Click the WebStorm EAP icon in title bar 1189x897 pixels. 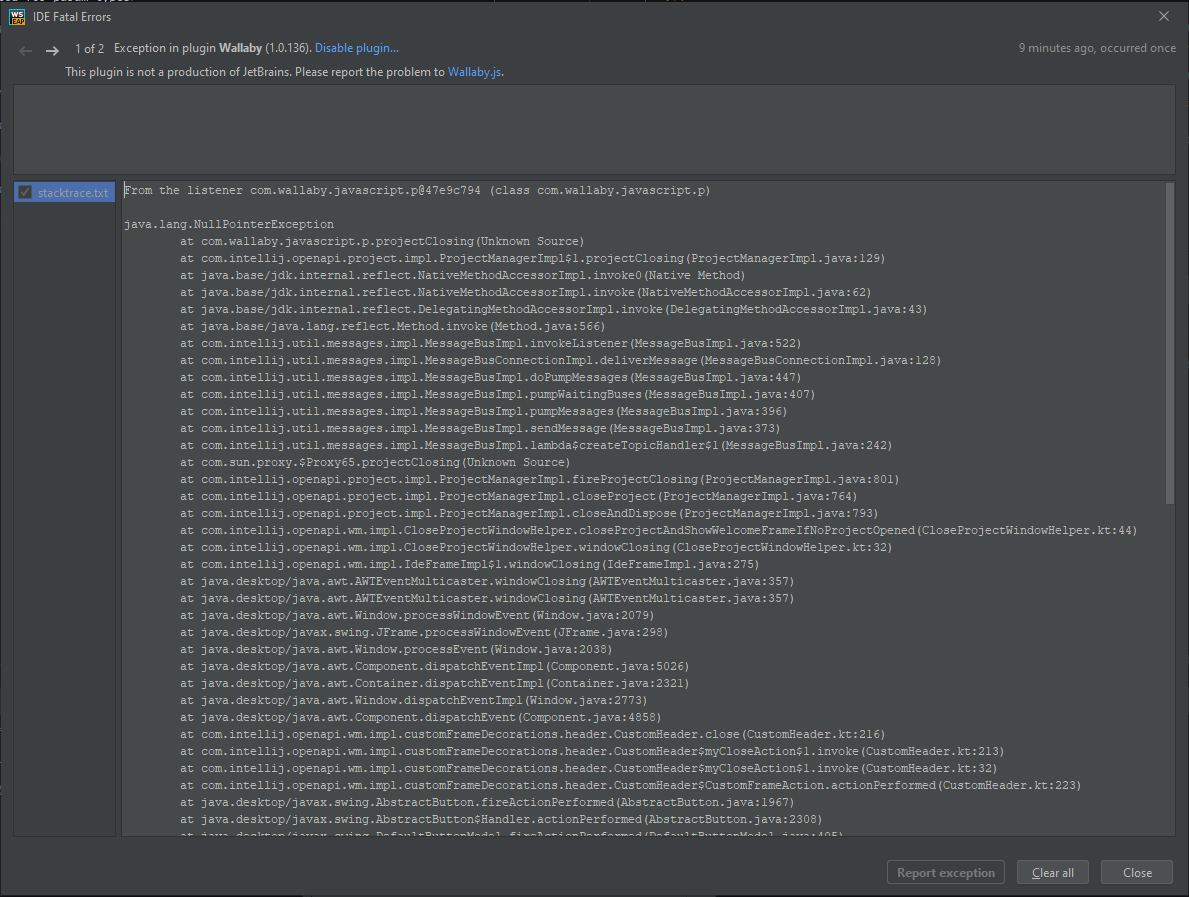click(x=17, y=17)
